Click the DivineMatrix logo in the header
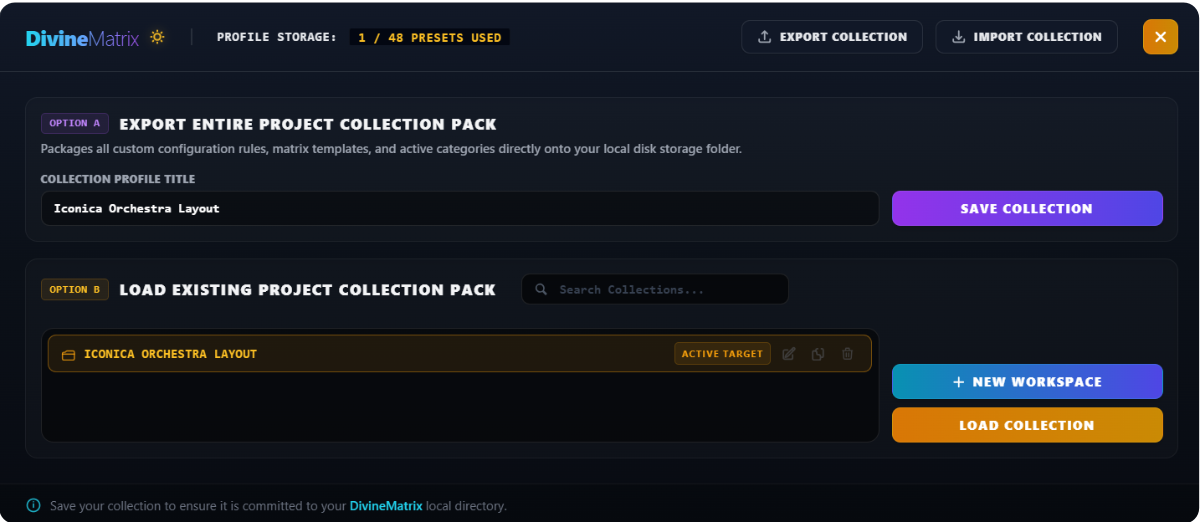Image resolution: width=1200 pixels, height=522 pixels. pos(82,38)
